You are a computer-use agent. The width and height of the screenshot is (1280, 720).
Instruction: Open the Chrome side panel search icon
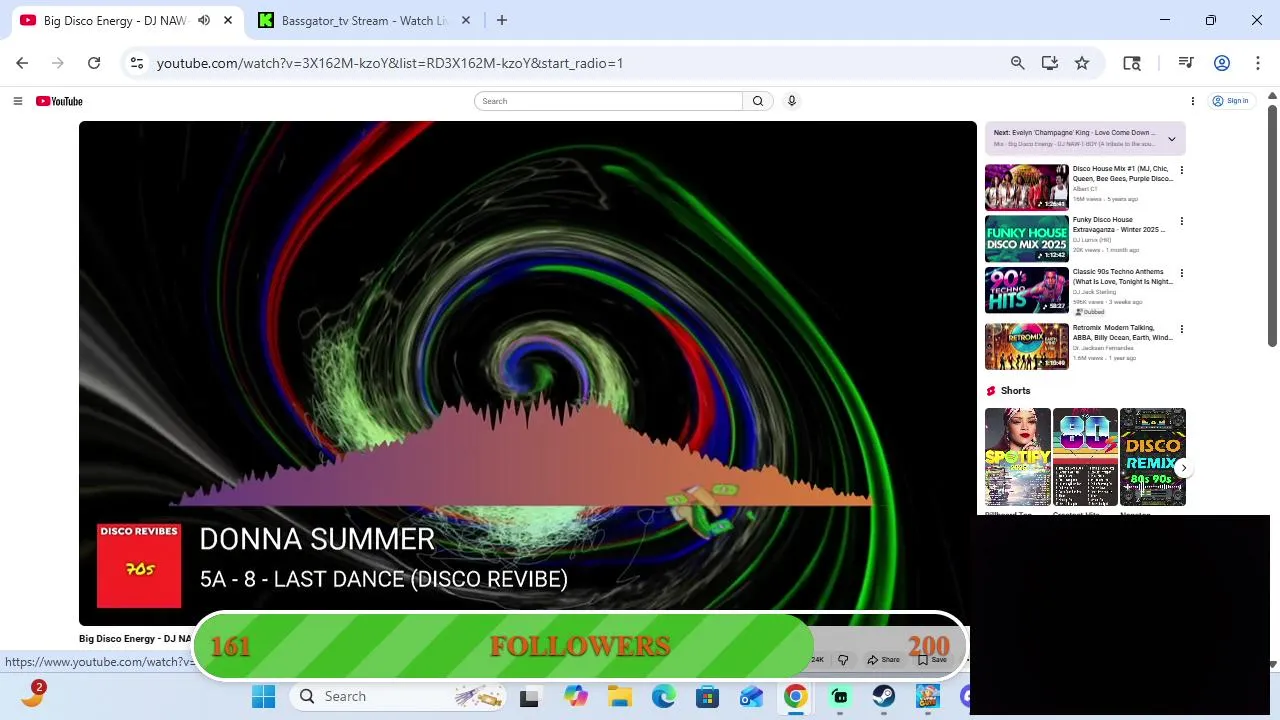[1132, 63]
